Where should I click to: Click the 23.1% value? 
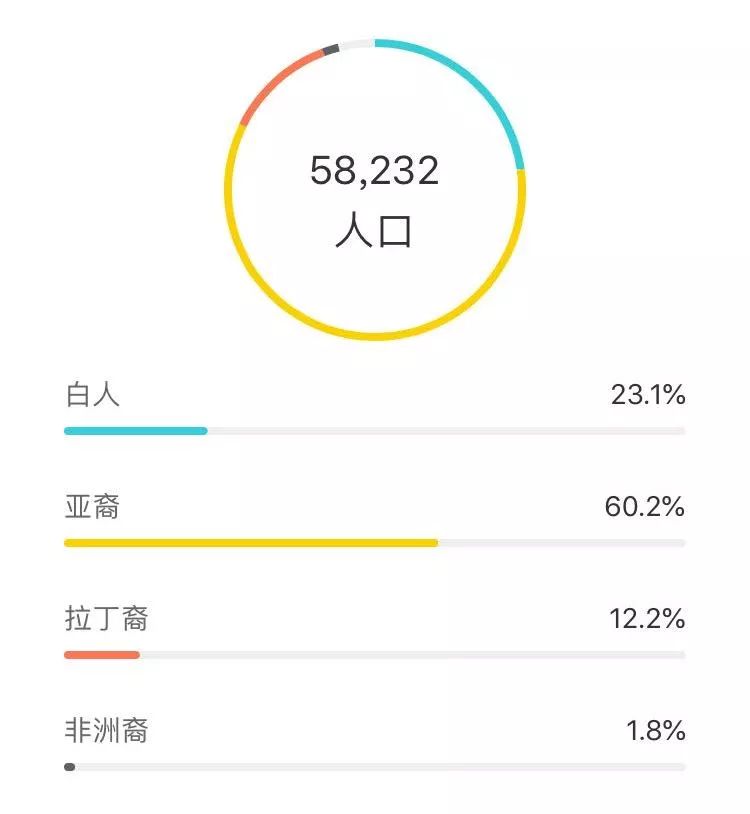click(x=648, y=395)
